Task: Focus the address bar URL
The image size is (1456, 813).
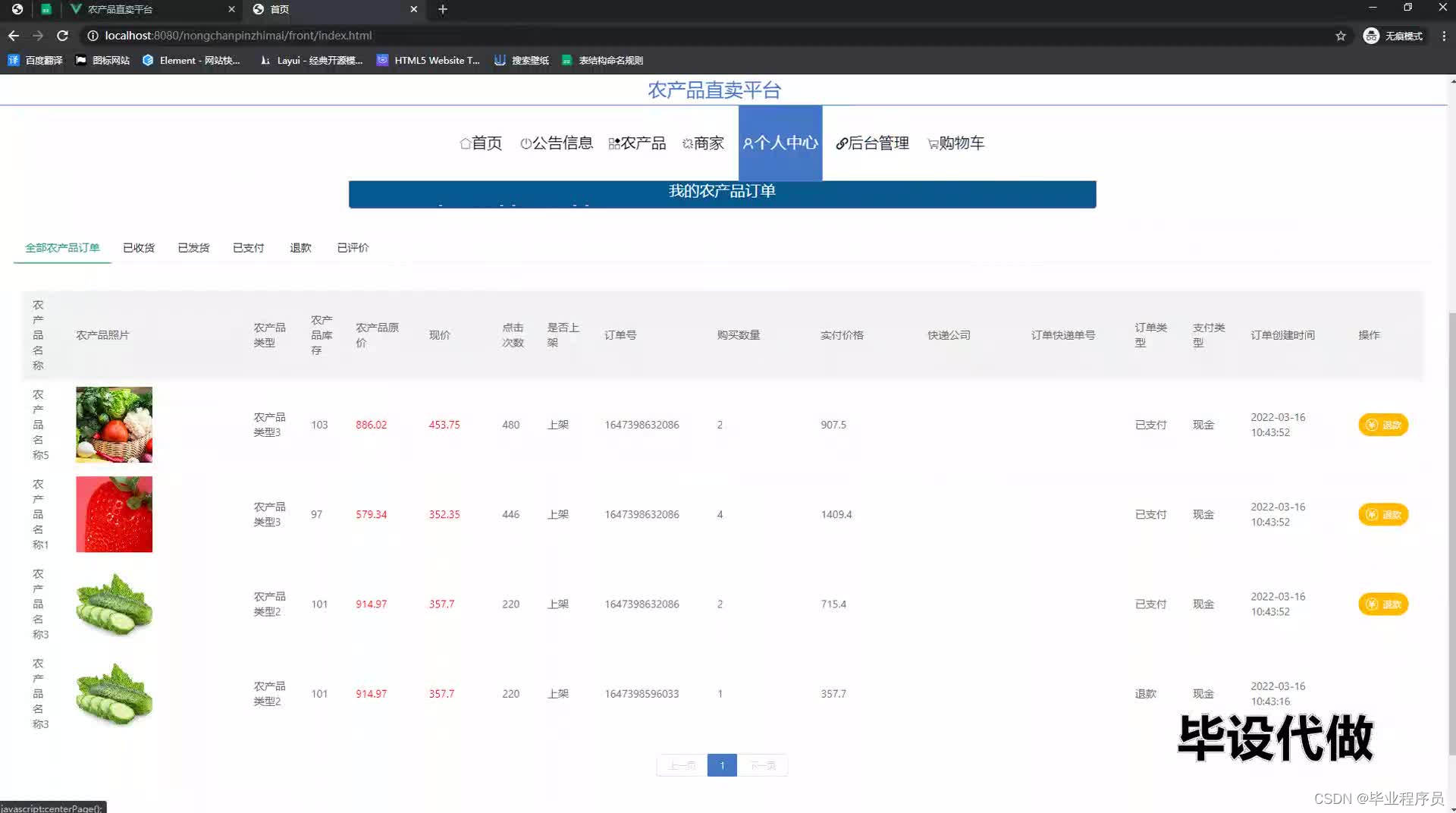Action: [x=238, y=36]
